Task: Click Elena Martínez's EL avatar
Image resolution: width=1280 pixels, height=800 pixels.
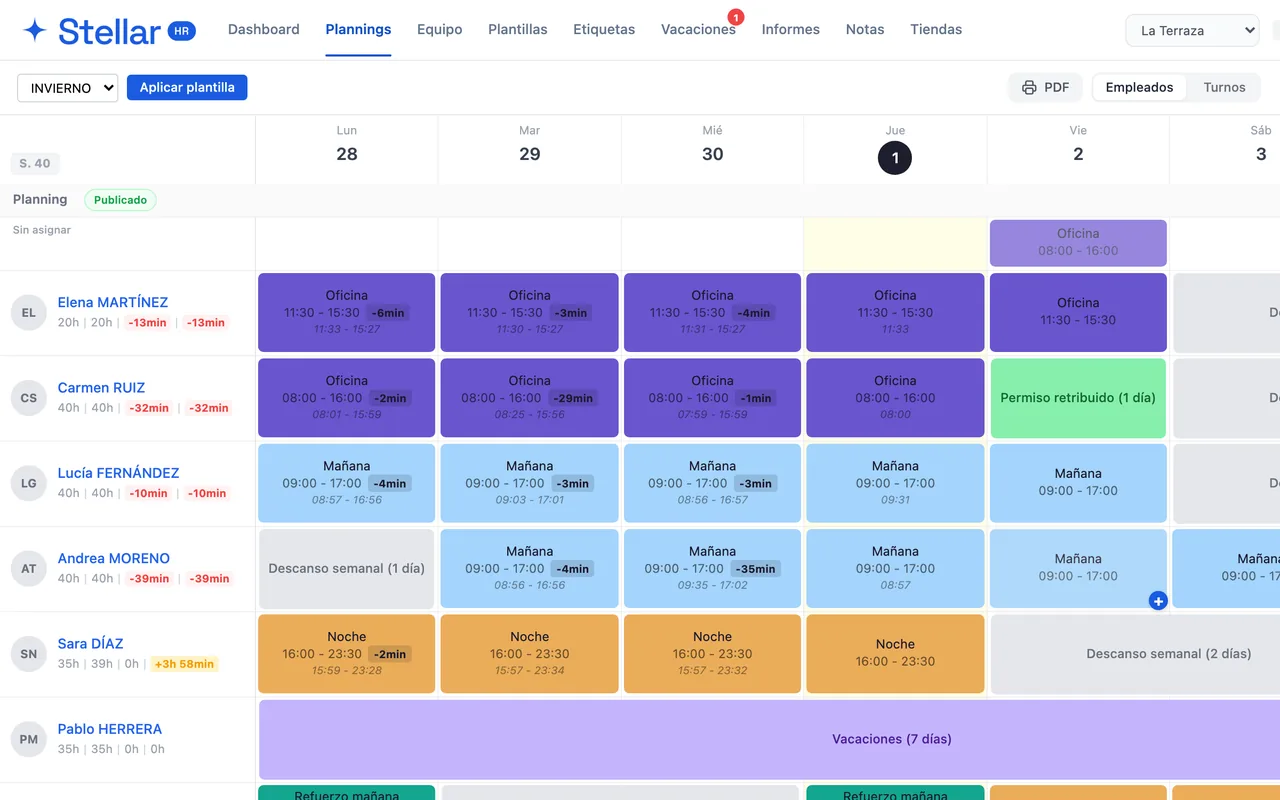Action: coord(29,312)
